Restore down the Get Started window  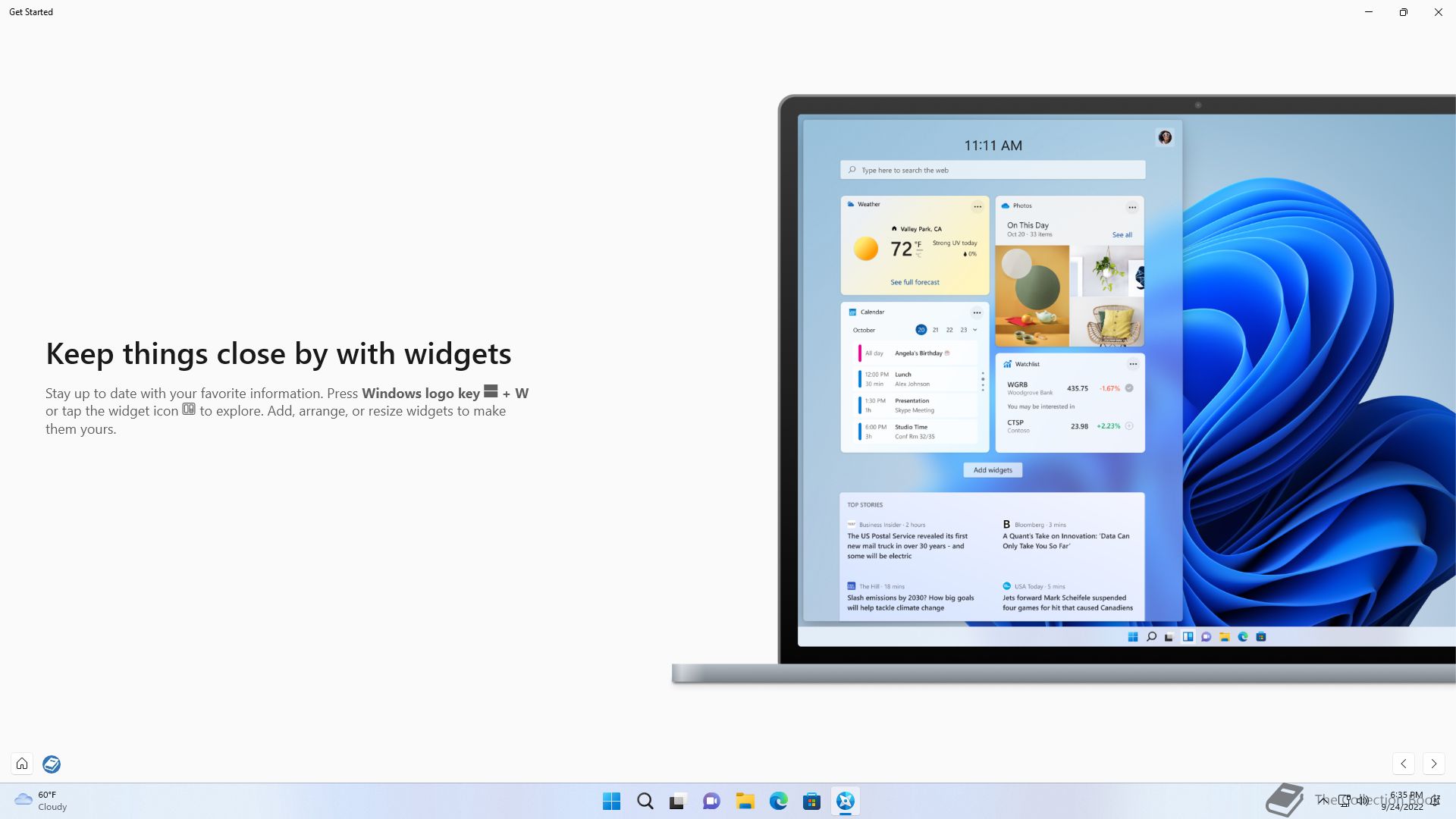1403,12
